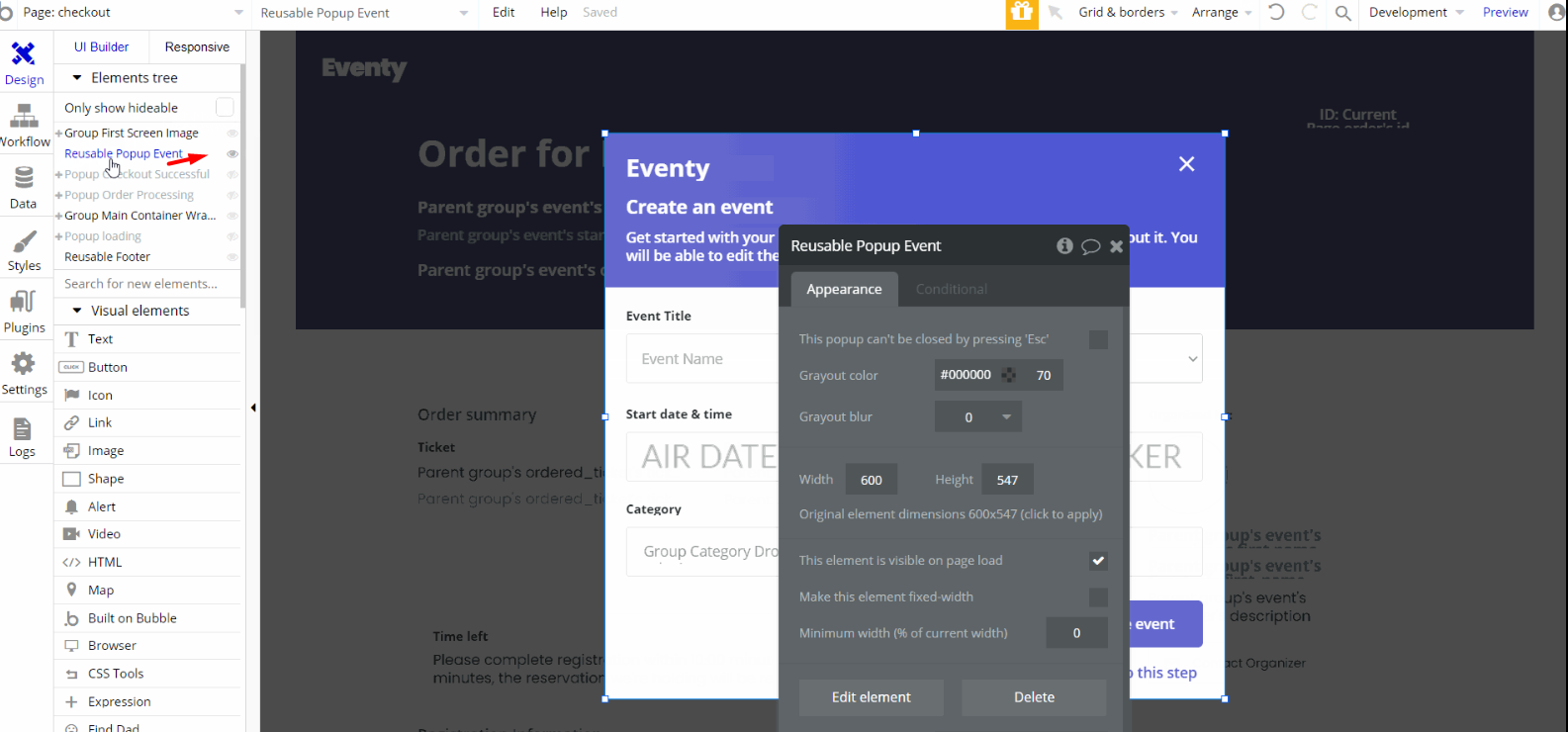Open search with the magnifier icon
Image resolution: width=1568 pixels, height=732 pixels.
click(x=1342, y=13)
